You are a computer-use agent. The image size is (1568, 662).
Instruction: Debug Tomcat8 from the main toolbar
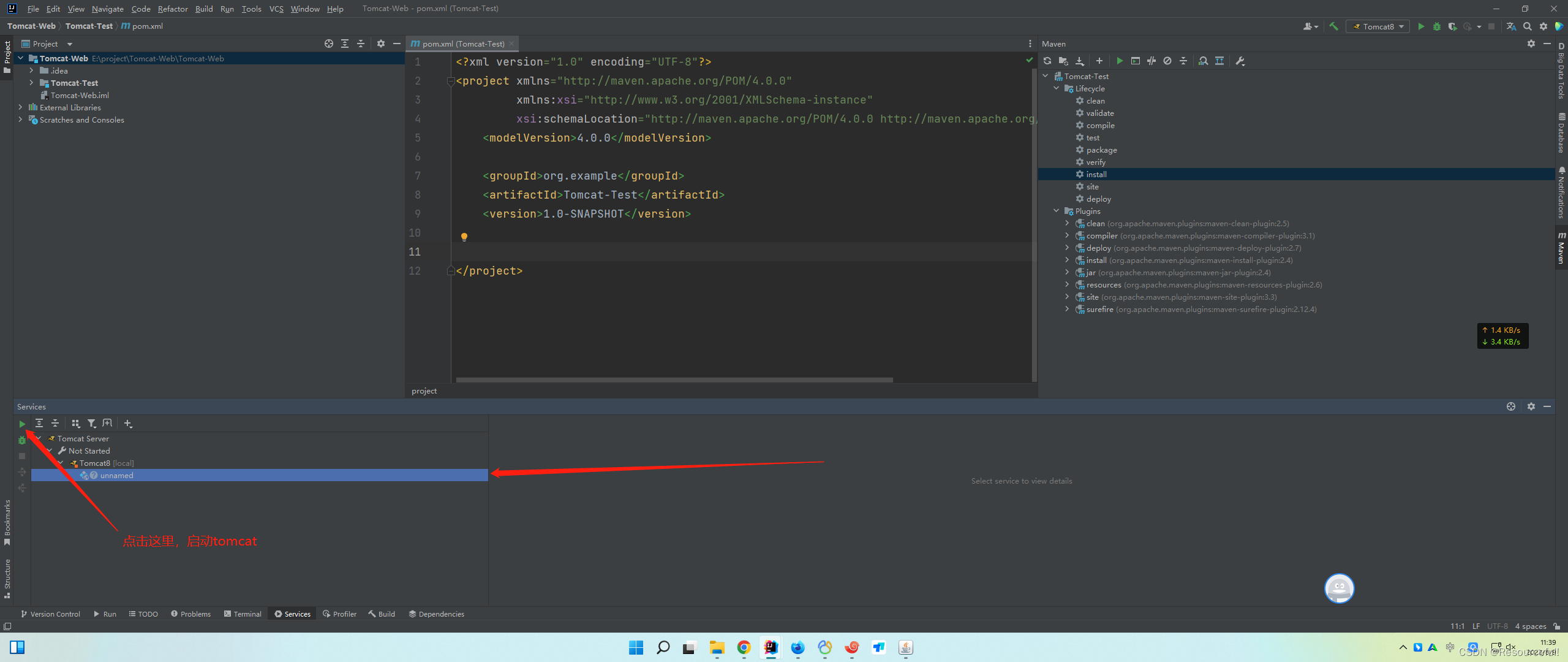[1437, 26]
